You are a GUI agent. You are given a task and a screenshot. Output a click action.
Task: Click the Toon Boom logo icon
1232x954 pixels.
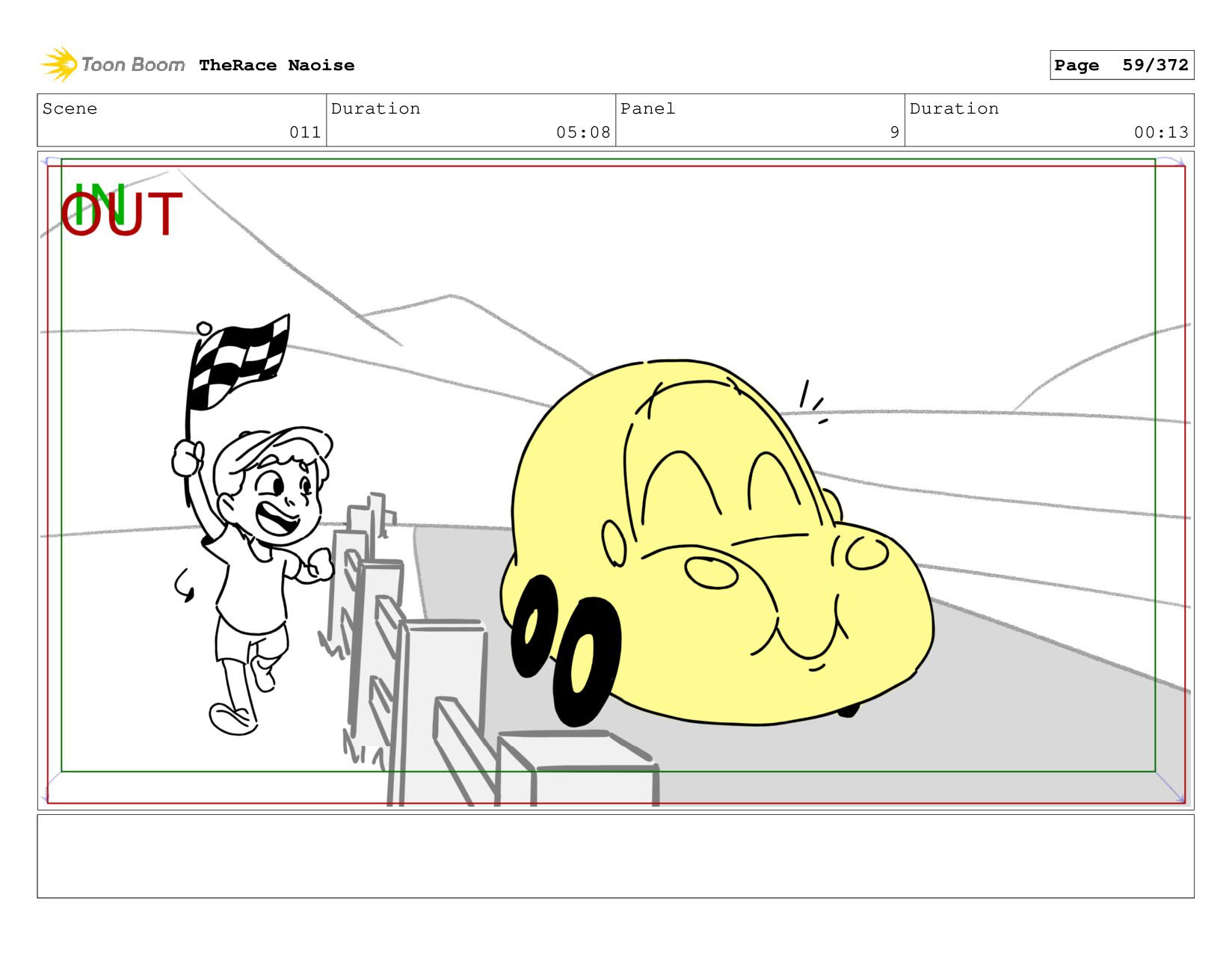point(60,65)
